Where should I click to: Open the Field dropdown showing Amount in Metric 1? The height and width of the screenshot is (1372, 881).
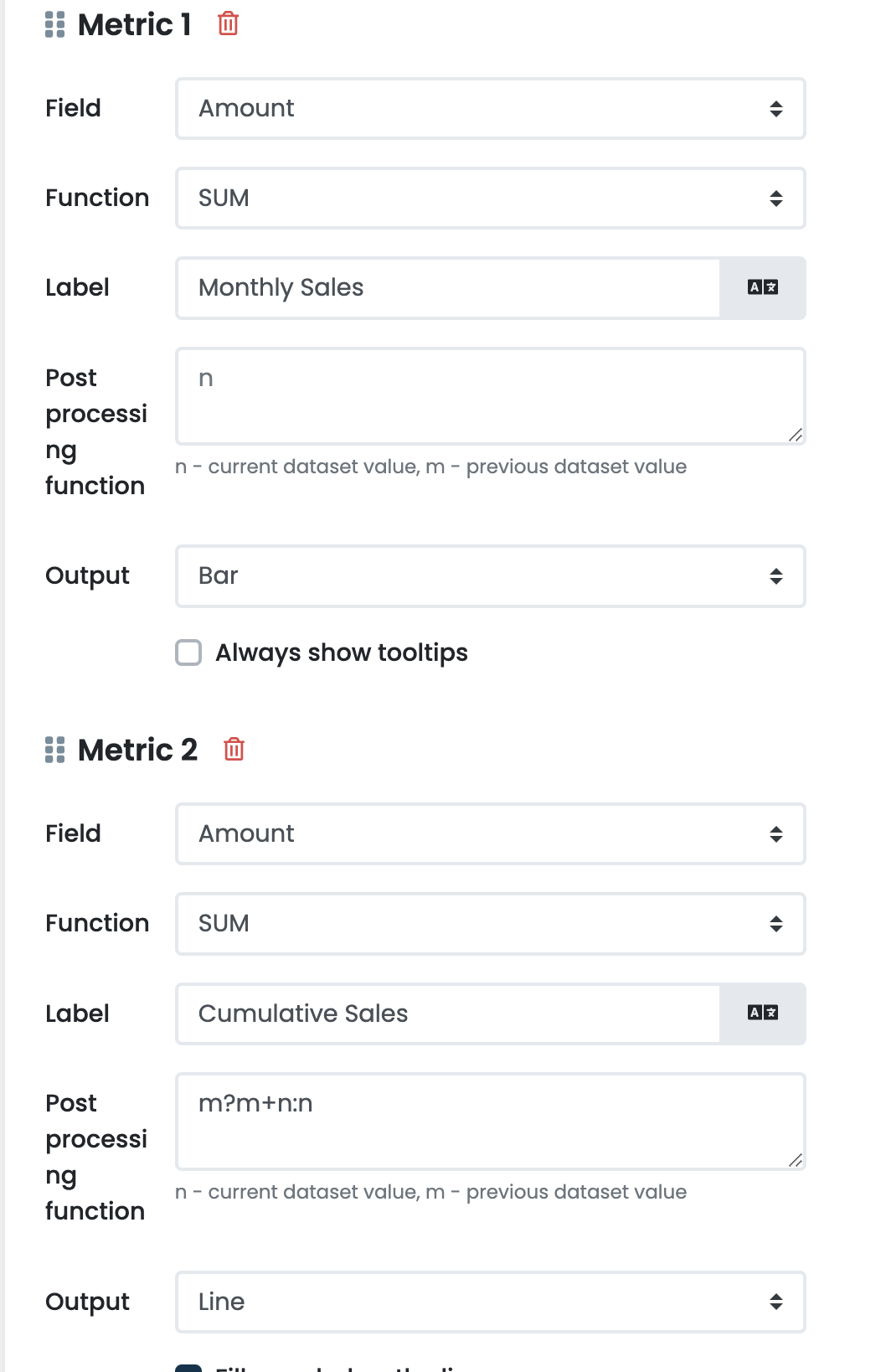pos(490,108)
